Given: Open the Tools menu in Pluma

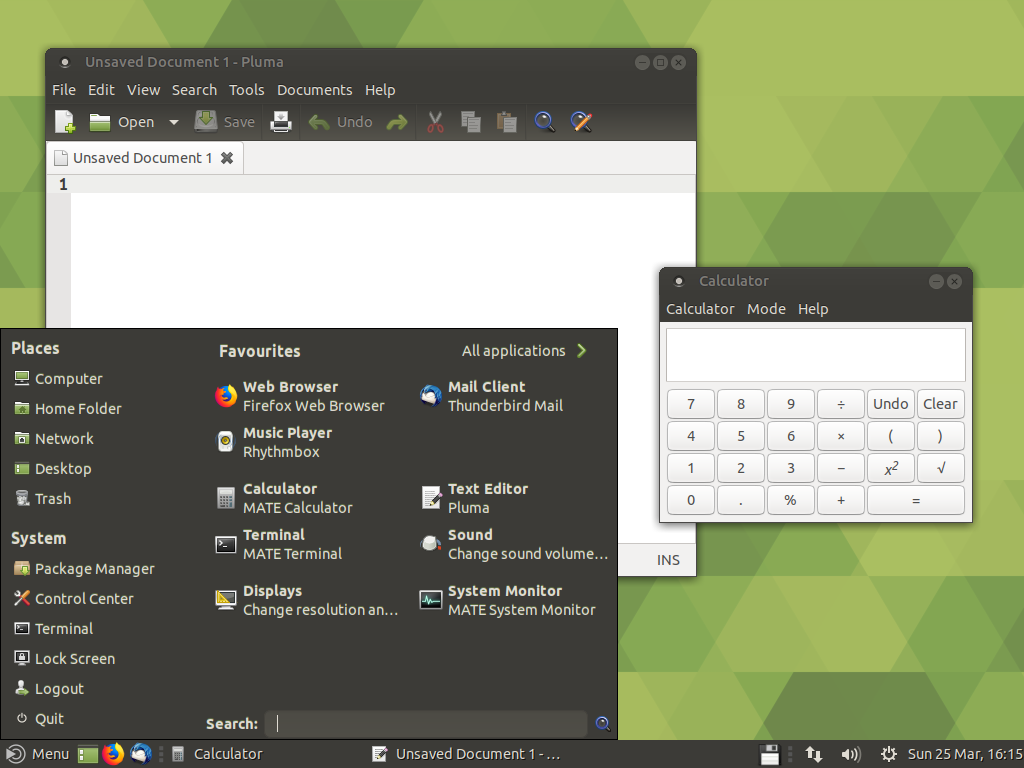Looking at the screenshot, I should click(246, 90).
